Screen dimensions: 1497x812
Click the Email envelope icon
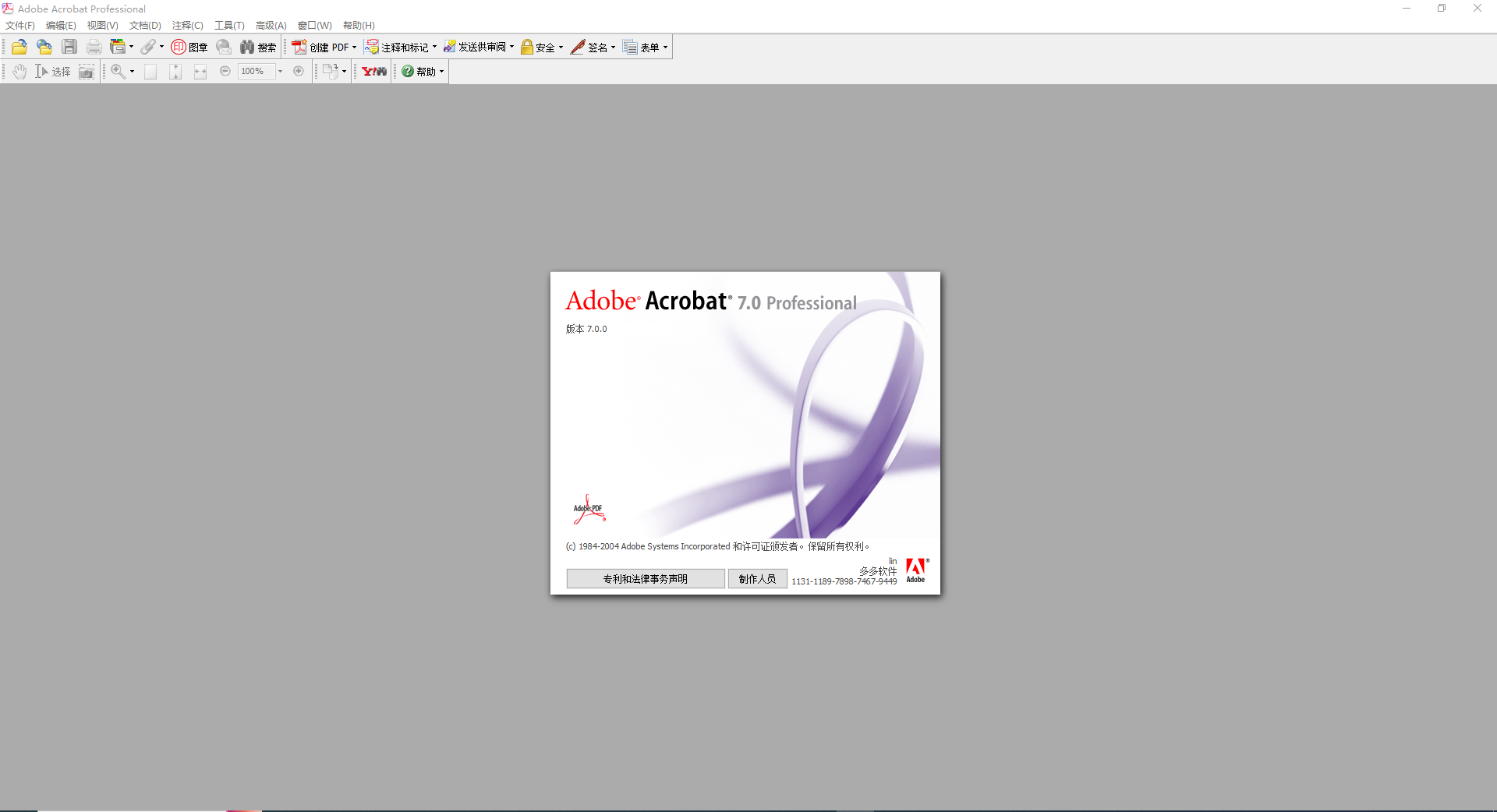coord(224,48)
